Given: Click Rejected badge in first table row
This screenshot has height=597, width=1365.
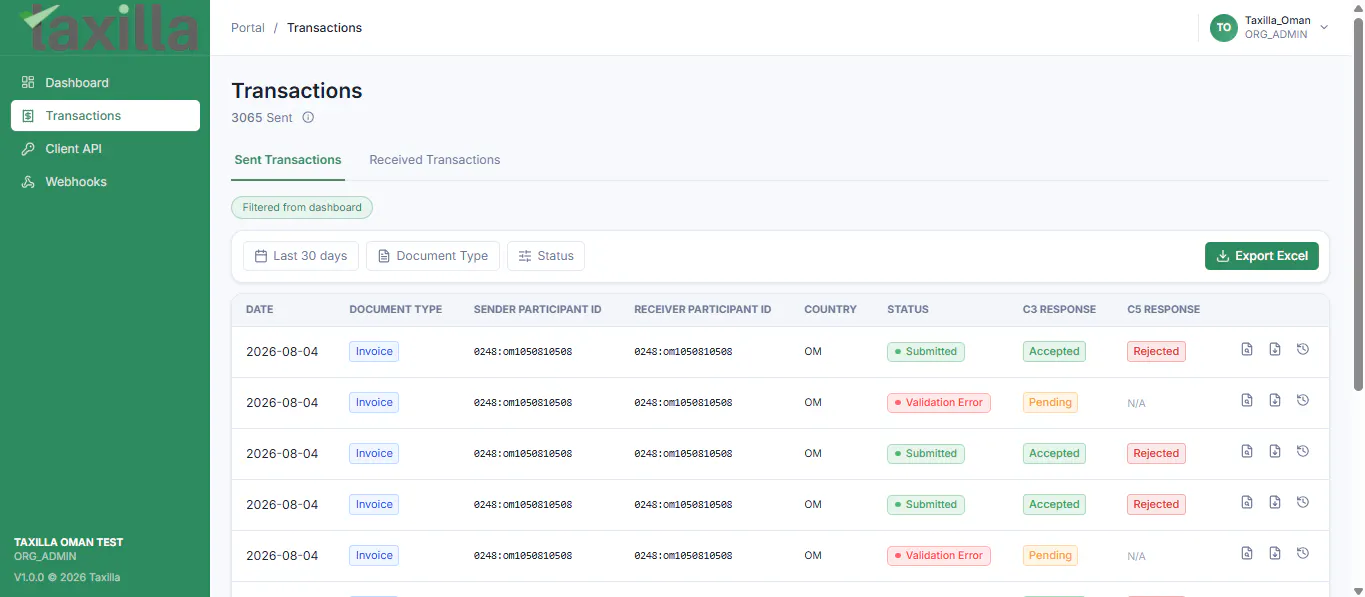Looking at the screenshot, I should [x=1156, y=352].
